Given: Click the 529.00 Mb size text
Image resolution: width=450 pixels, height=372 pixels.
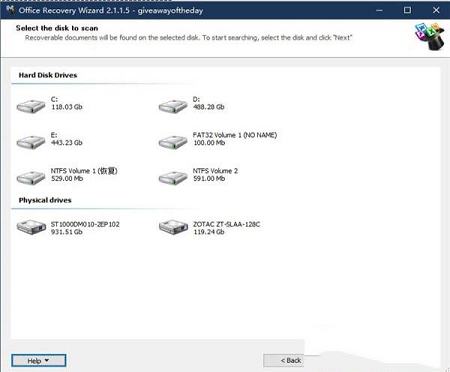Looking at the screenshot, I should [67, 178].
